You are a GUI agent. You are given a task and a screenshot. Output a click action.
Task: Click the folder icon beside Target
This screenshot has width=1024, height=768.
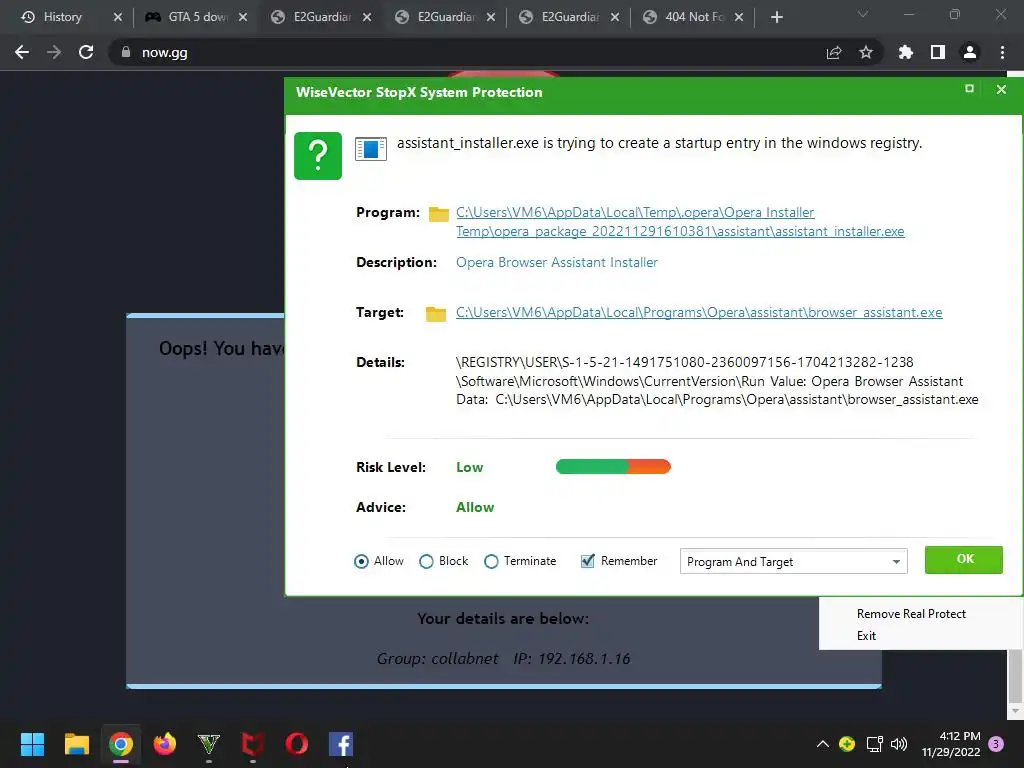pos(436,314)
